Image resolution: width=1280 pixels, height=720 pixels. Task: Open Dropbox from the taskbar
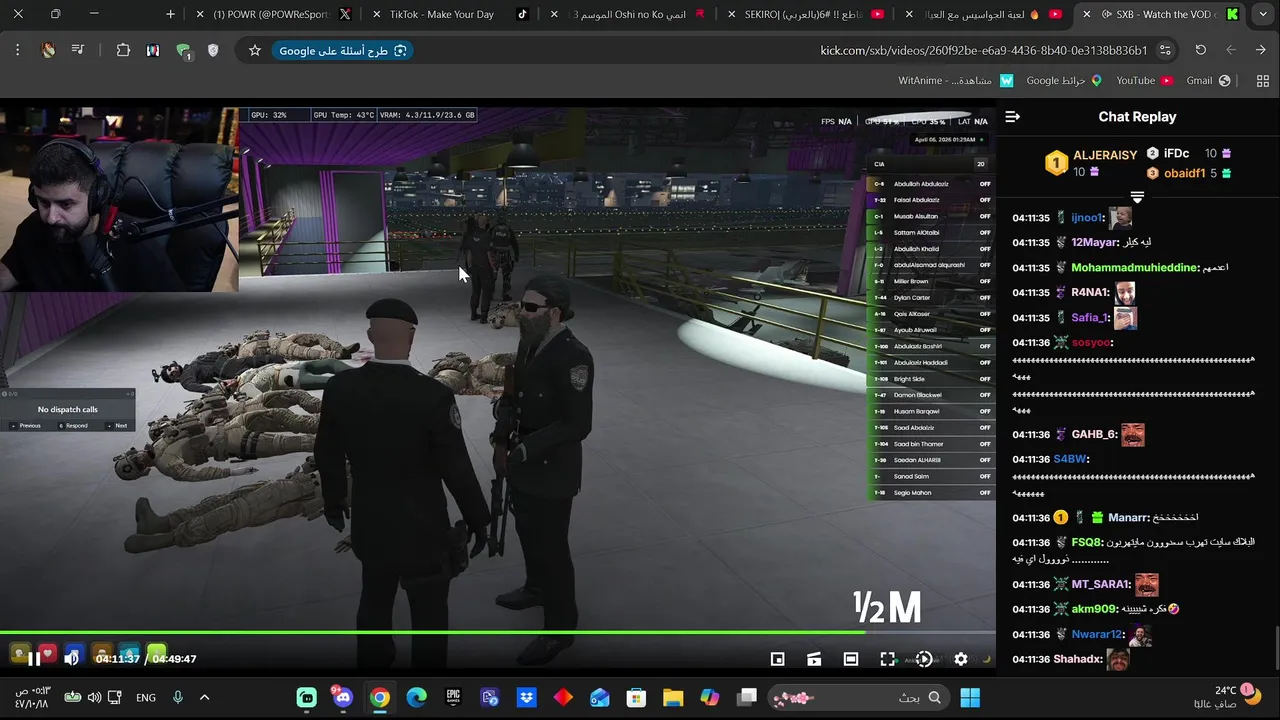point(526,697)
